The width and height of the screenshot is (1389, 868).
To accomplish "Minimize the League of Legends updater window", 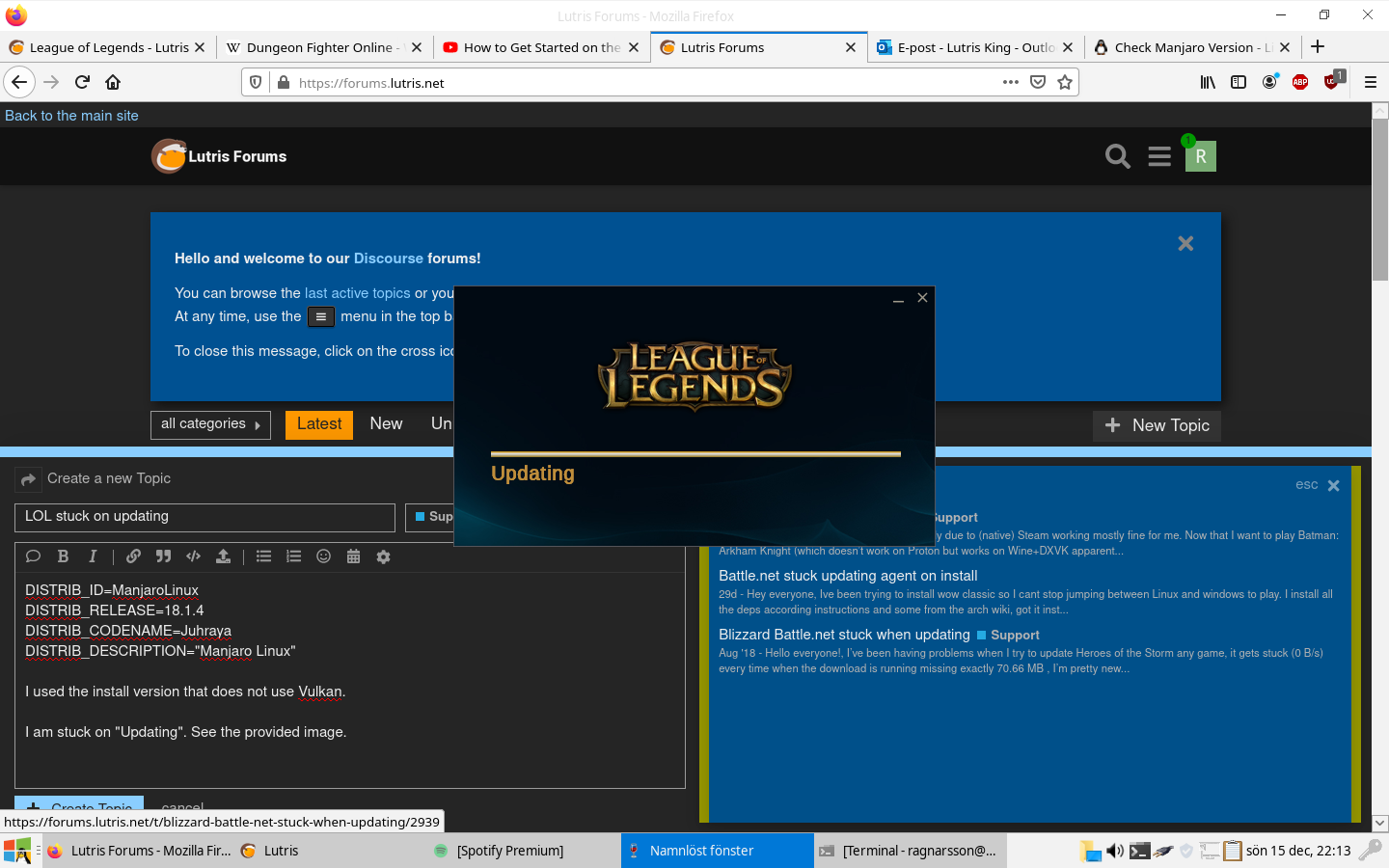I will coord(898,299).
